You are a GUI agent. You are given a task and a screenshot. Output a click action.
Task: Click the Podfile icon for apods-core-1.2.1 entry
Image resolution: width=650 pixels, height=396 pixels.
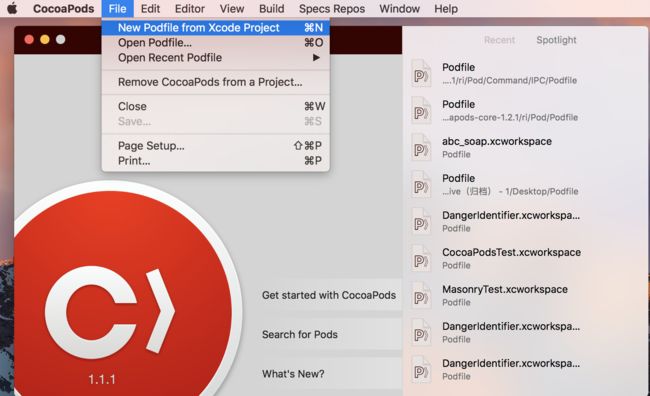tap(421, 110)
